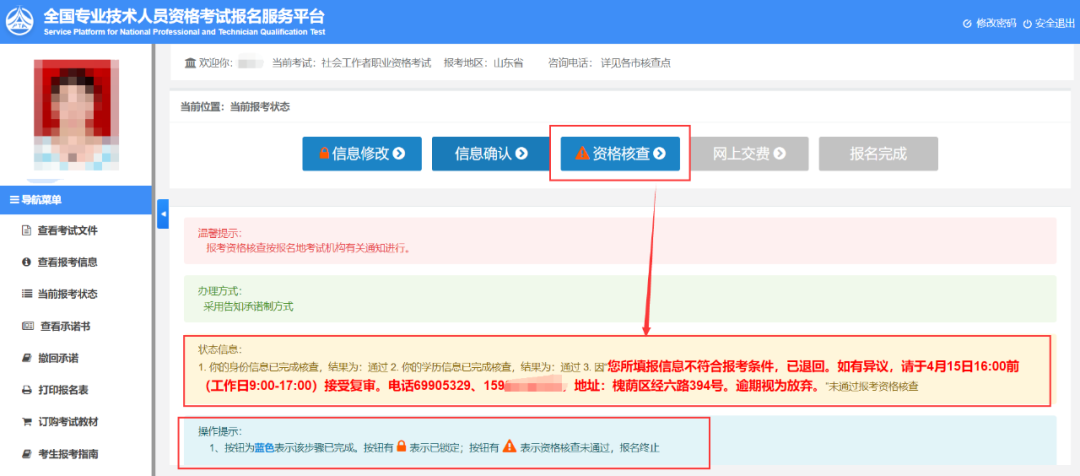Click document icon beside 查看考试文件
Screen dimensions: 1080x476
(x=27, y=231)
